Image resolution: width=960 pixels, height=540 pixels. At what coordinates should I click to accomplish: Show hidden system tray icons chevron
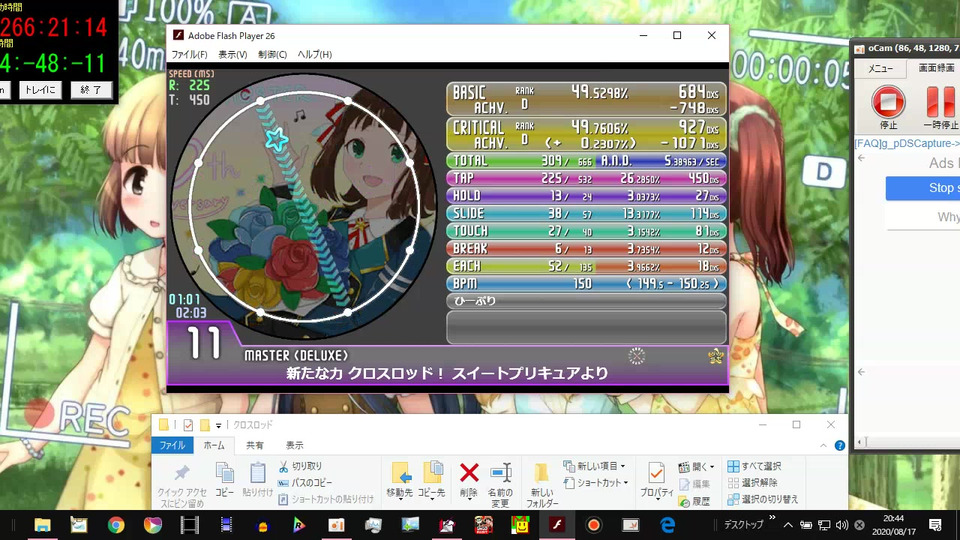click(788, 525)
